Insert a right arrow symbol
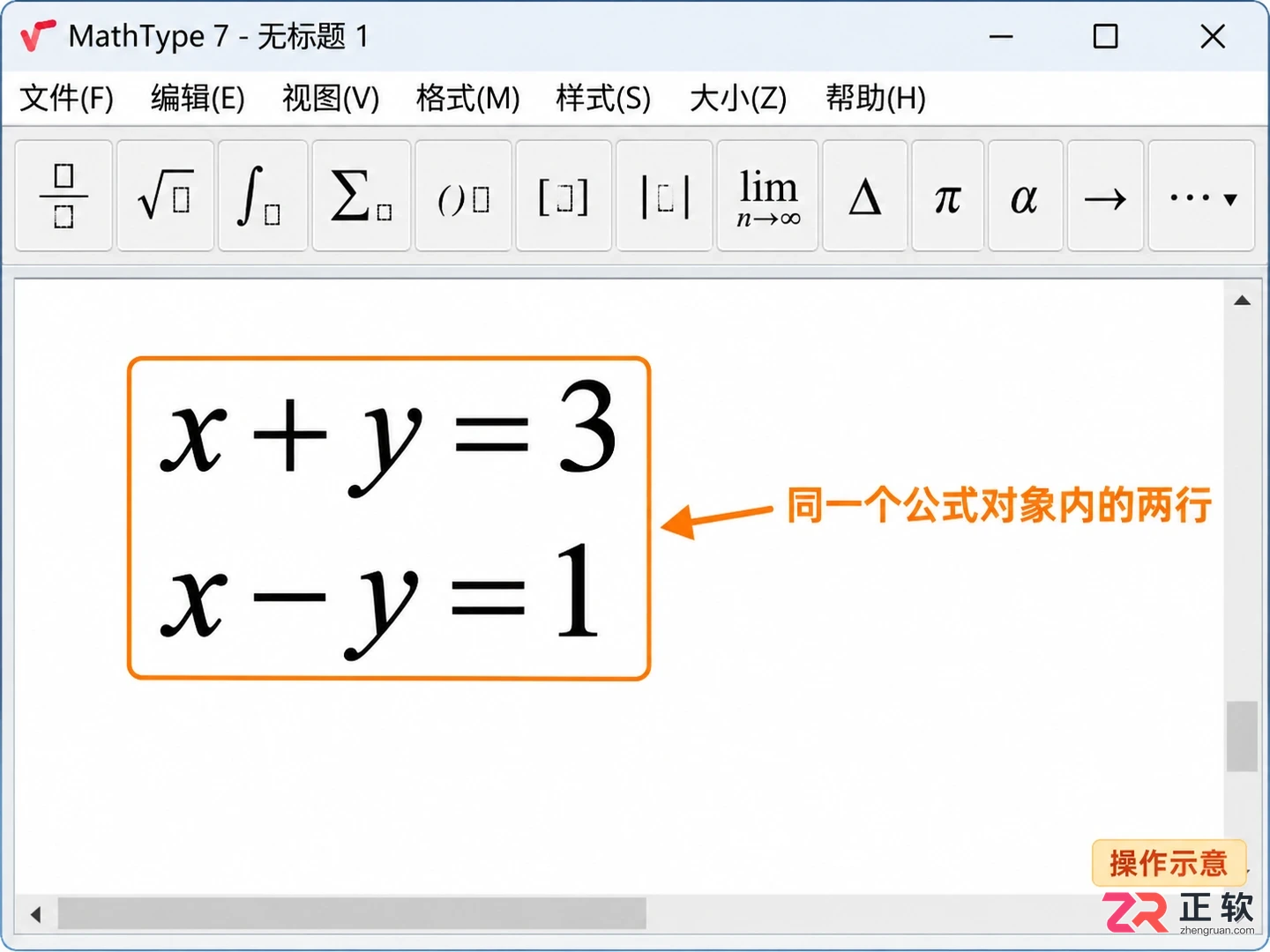 click(x=1105, y=196)
